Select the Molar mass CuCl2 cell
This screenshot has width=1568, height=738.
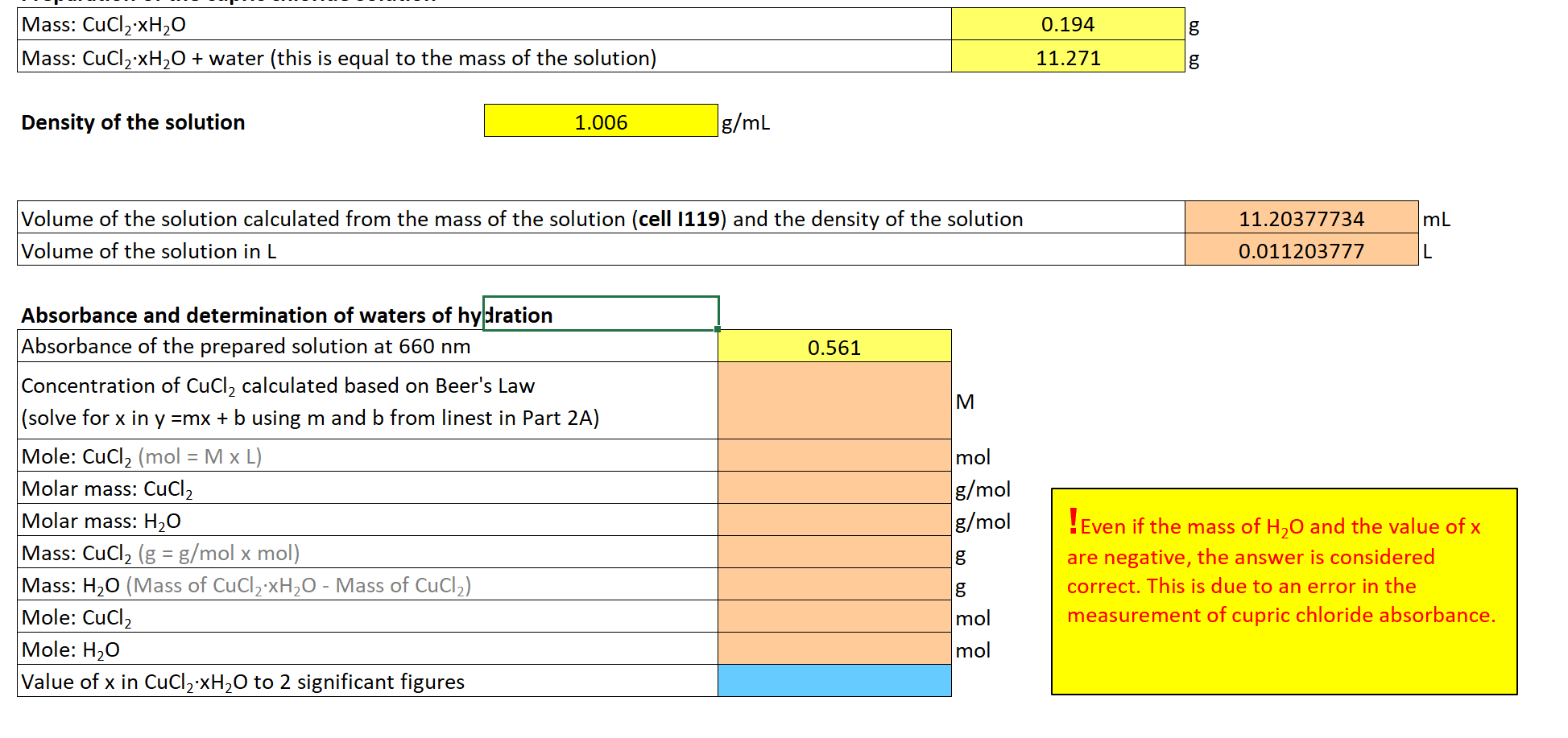pyautogui.click(x=834, y=489)
